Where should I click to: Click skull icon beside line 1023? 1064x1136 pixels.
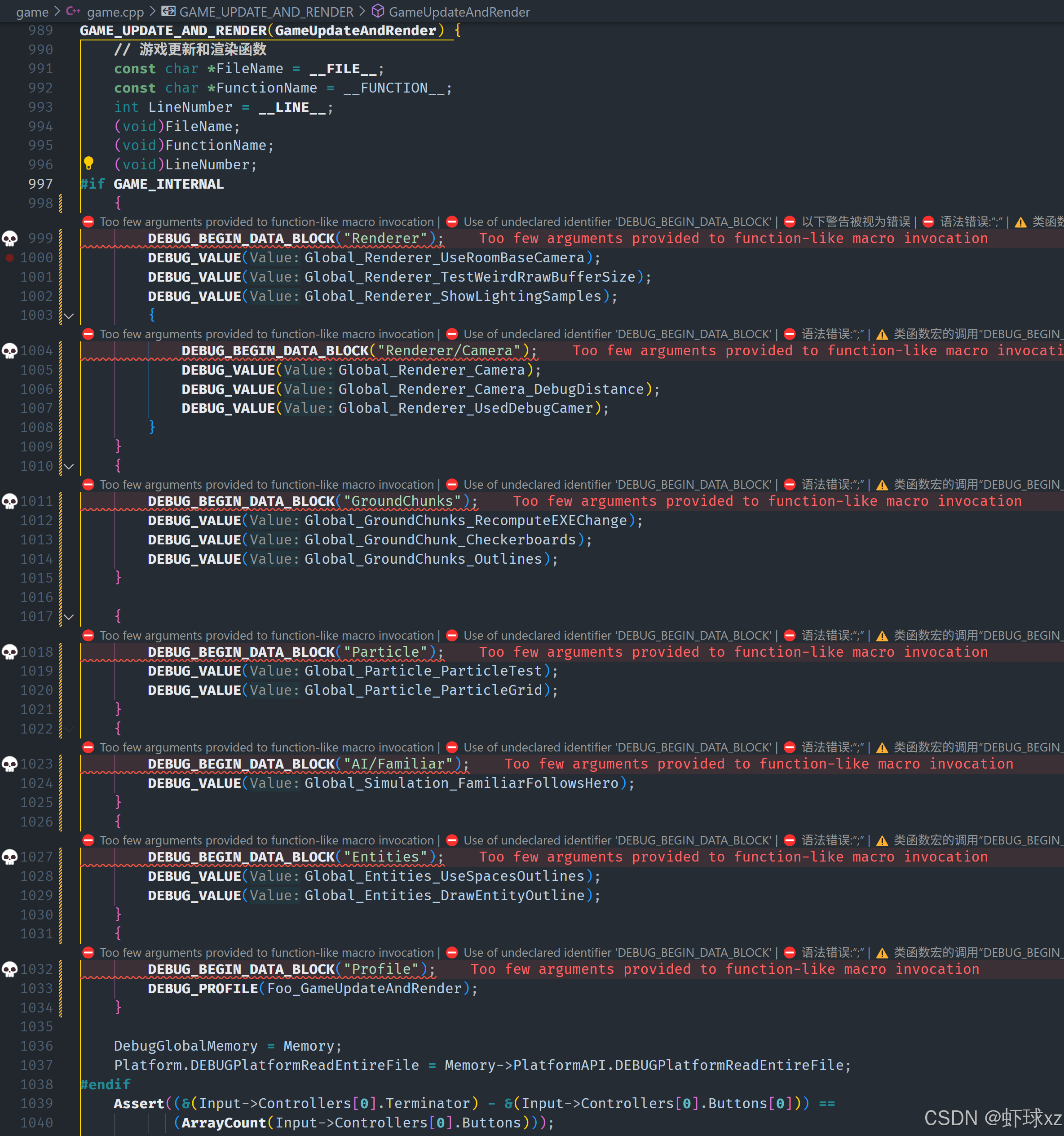coord(10,764)
